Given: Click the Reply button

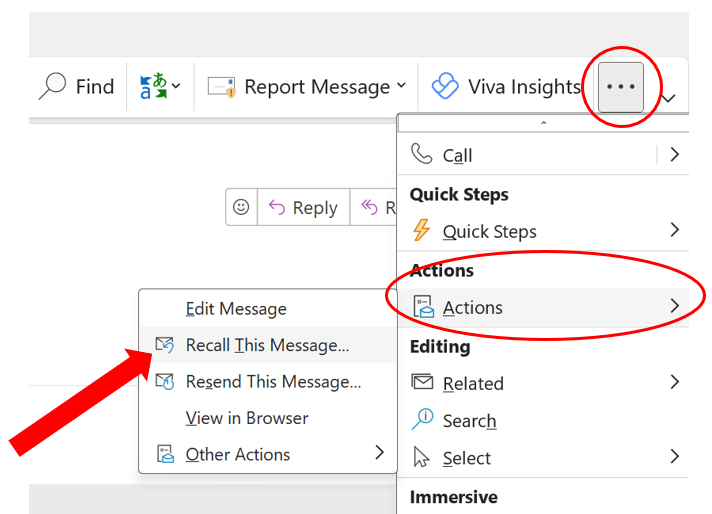Looking at the screenshot, I should [303, 208].
